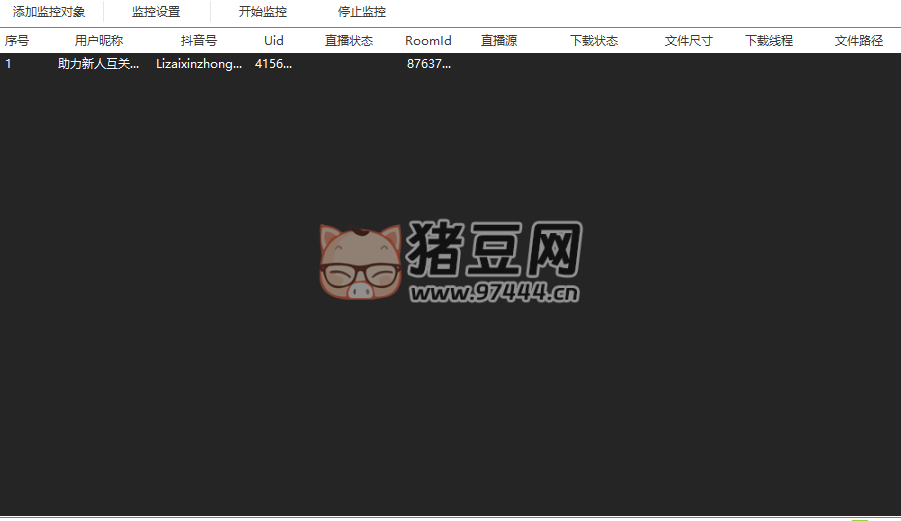Select the Uid cell starting with 4156
Screen dimensions: 901x521
(274, 64)
